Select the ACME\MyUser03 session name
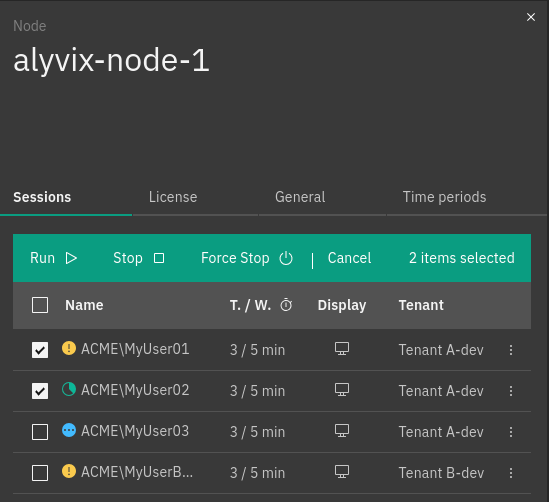This screenshot has width=549, height=502. pyautogui.click(x=135, y=431)
